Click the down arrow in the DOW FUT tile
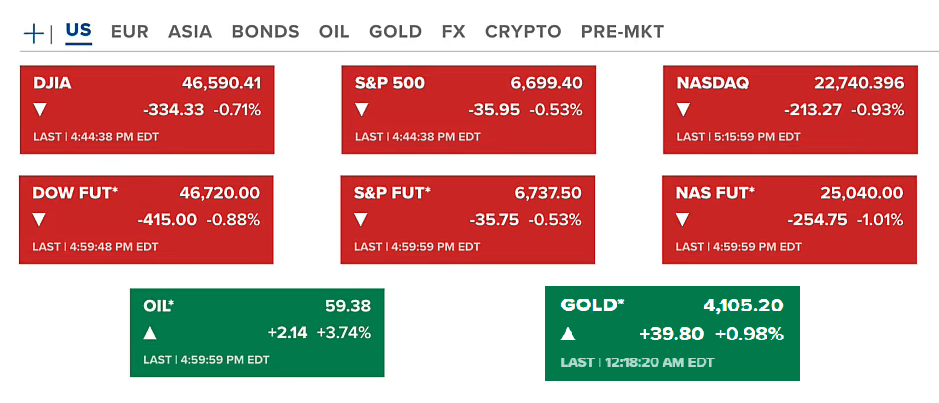This screenshot has height=403, width=939. pyautogui.click(x=39, y=220)
